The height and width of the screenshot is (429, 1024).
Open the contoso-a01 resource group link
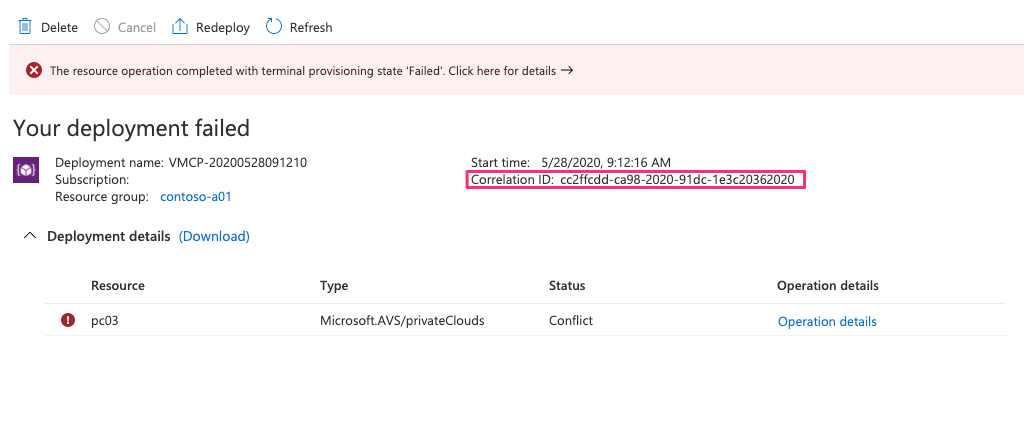196,197
